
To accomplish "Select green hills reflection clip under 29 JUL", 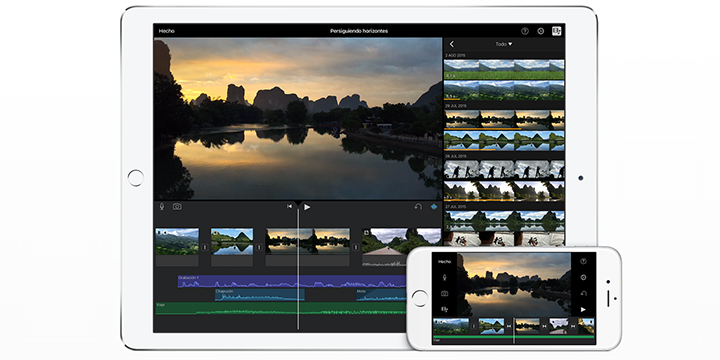I will click(x=504, y=141).
